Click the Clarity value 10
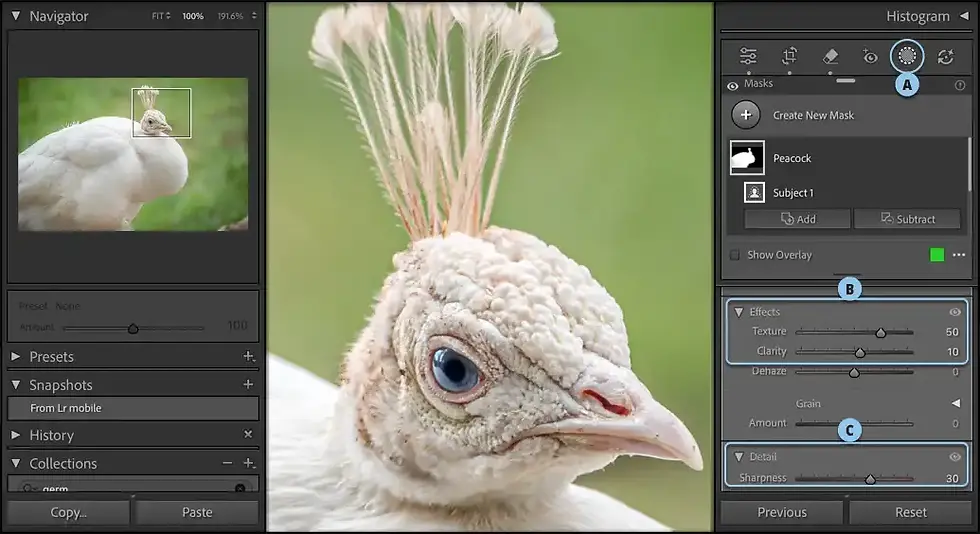The image size is (980, 534). click(952, 352)
